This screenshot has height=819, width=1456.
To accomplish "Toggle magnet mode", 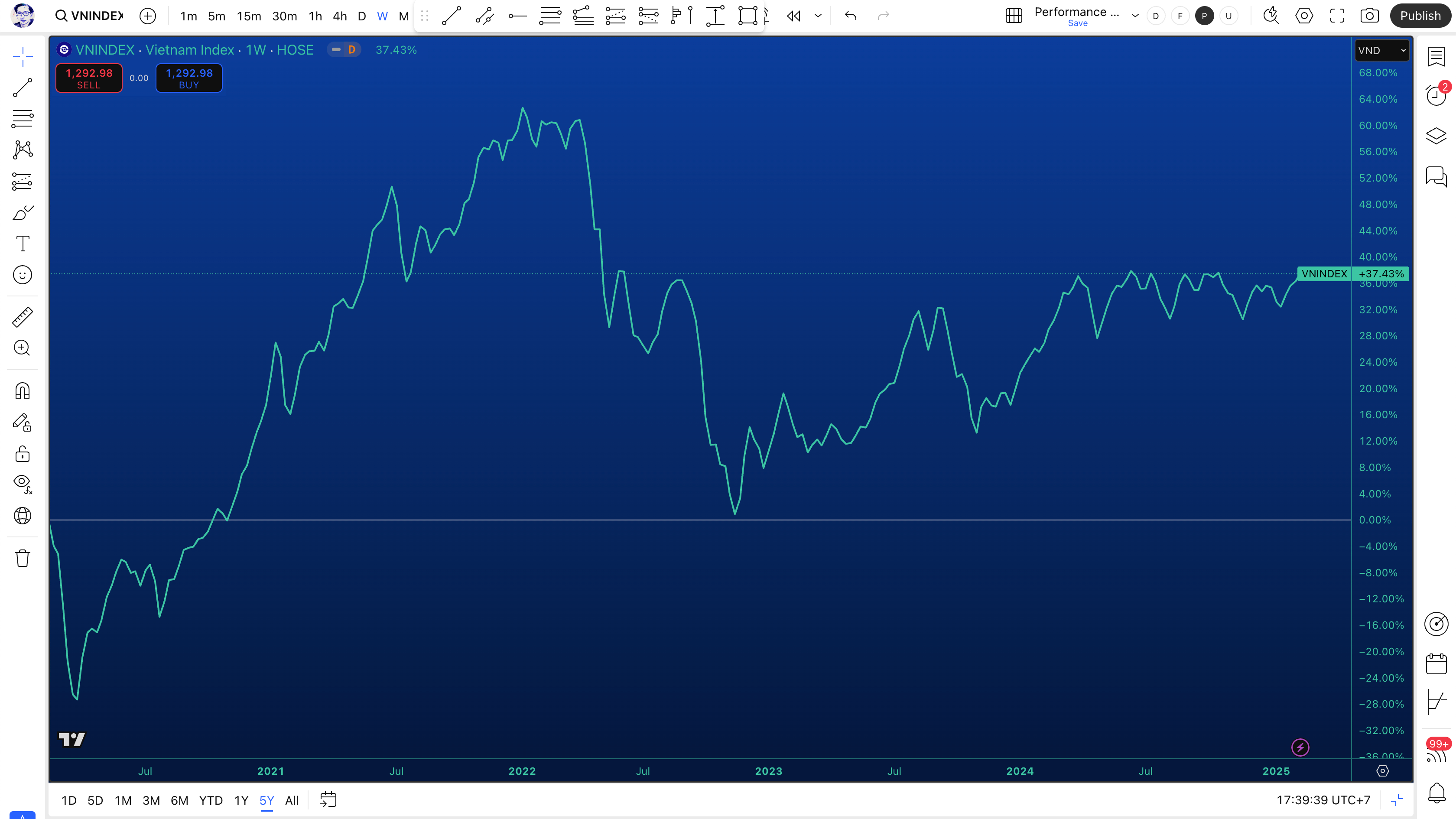I will (x=23, y=390).
